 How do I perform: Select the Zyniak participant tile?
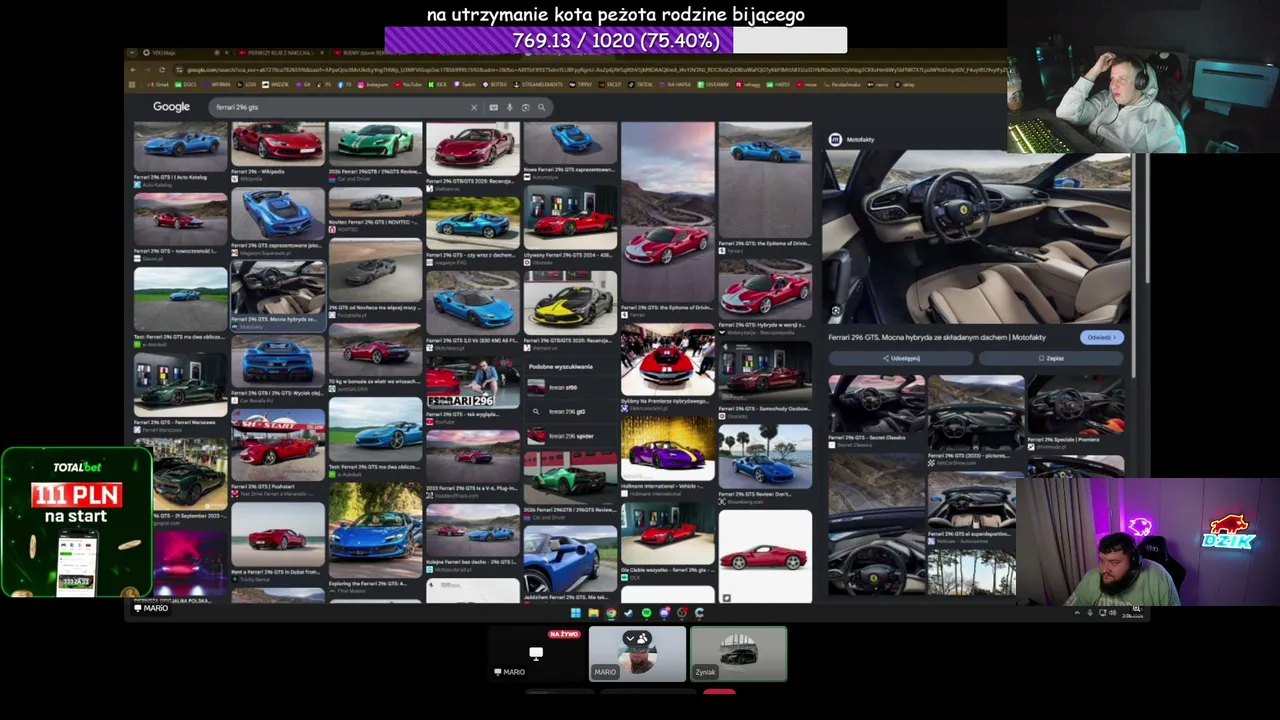(739, 654)
